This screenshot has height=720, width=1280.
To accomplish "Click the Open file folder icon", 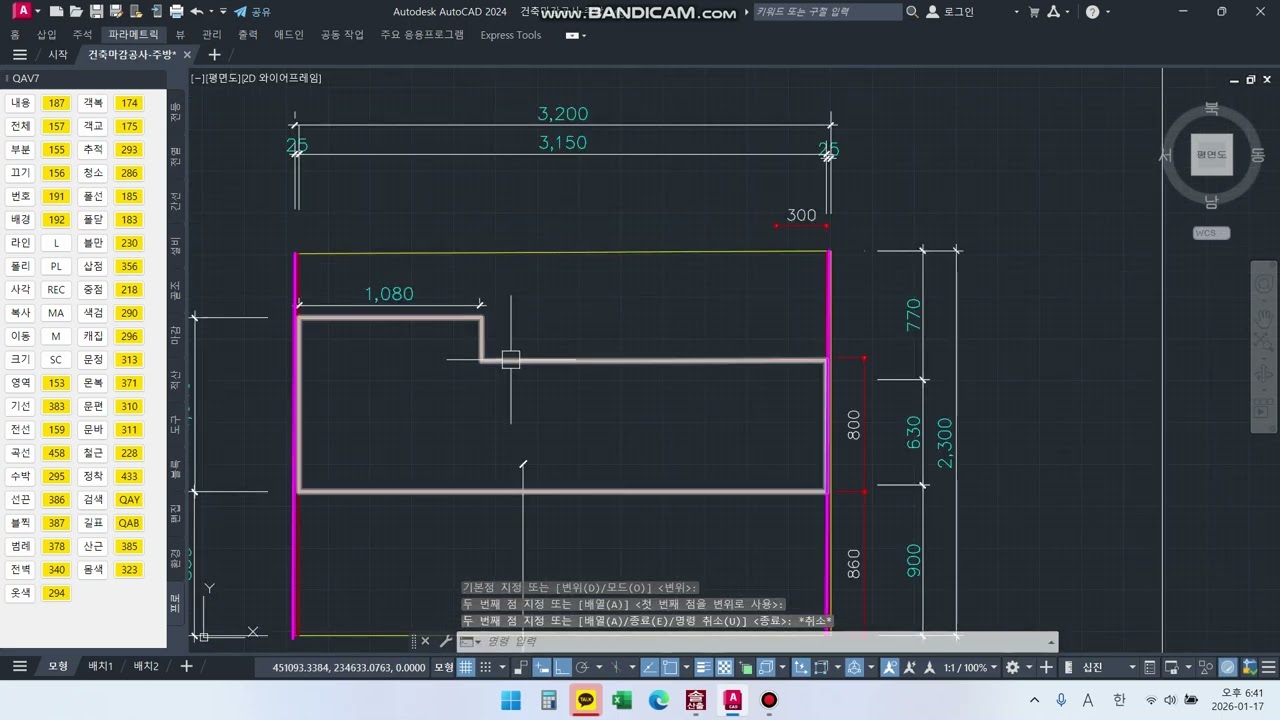I will [76, 12].
